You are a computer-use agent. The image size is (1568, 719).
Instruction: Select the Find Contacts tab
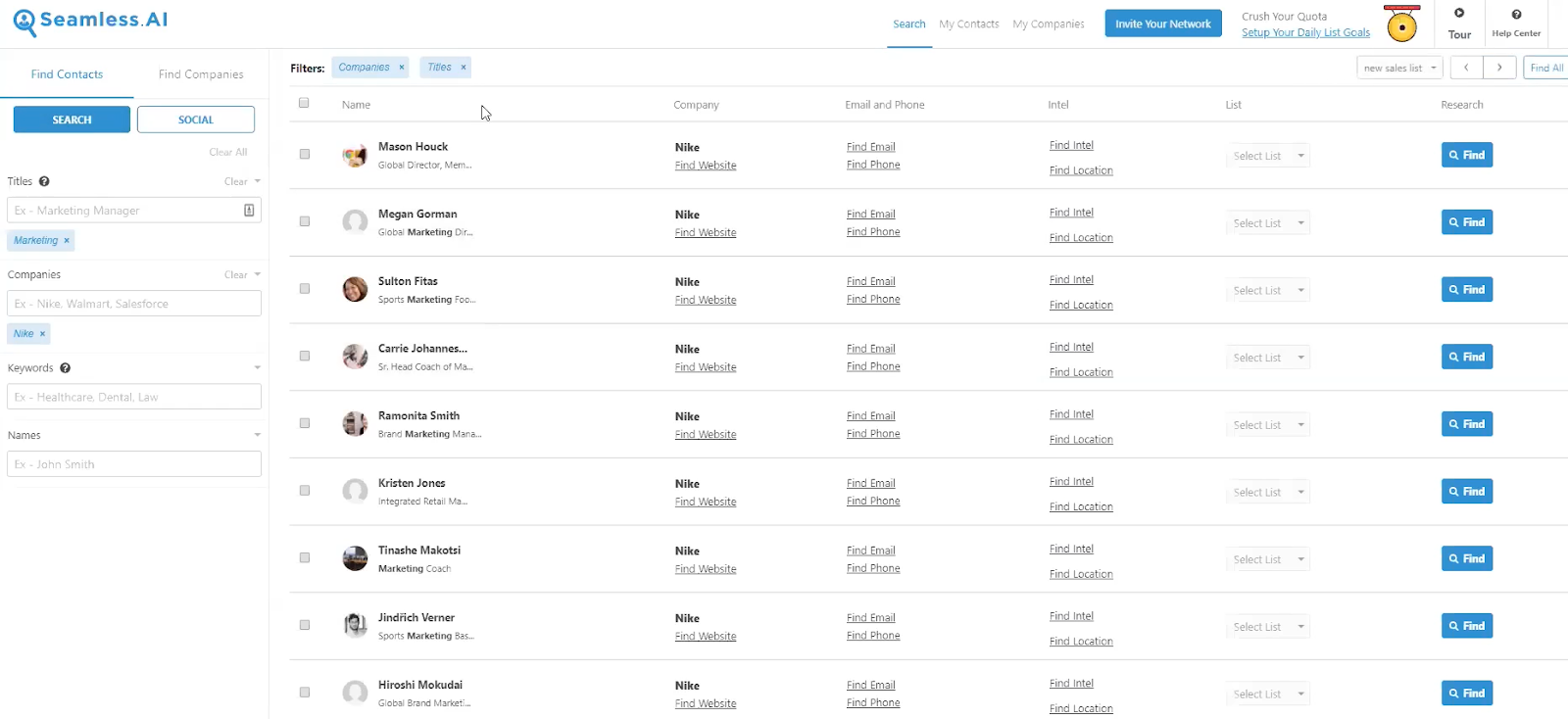67,74
